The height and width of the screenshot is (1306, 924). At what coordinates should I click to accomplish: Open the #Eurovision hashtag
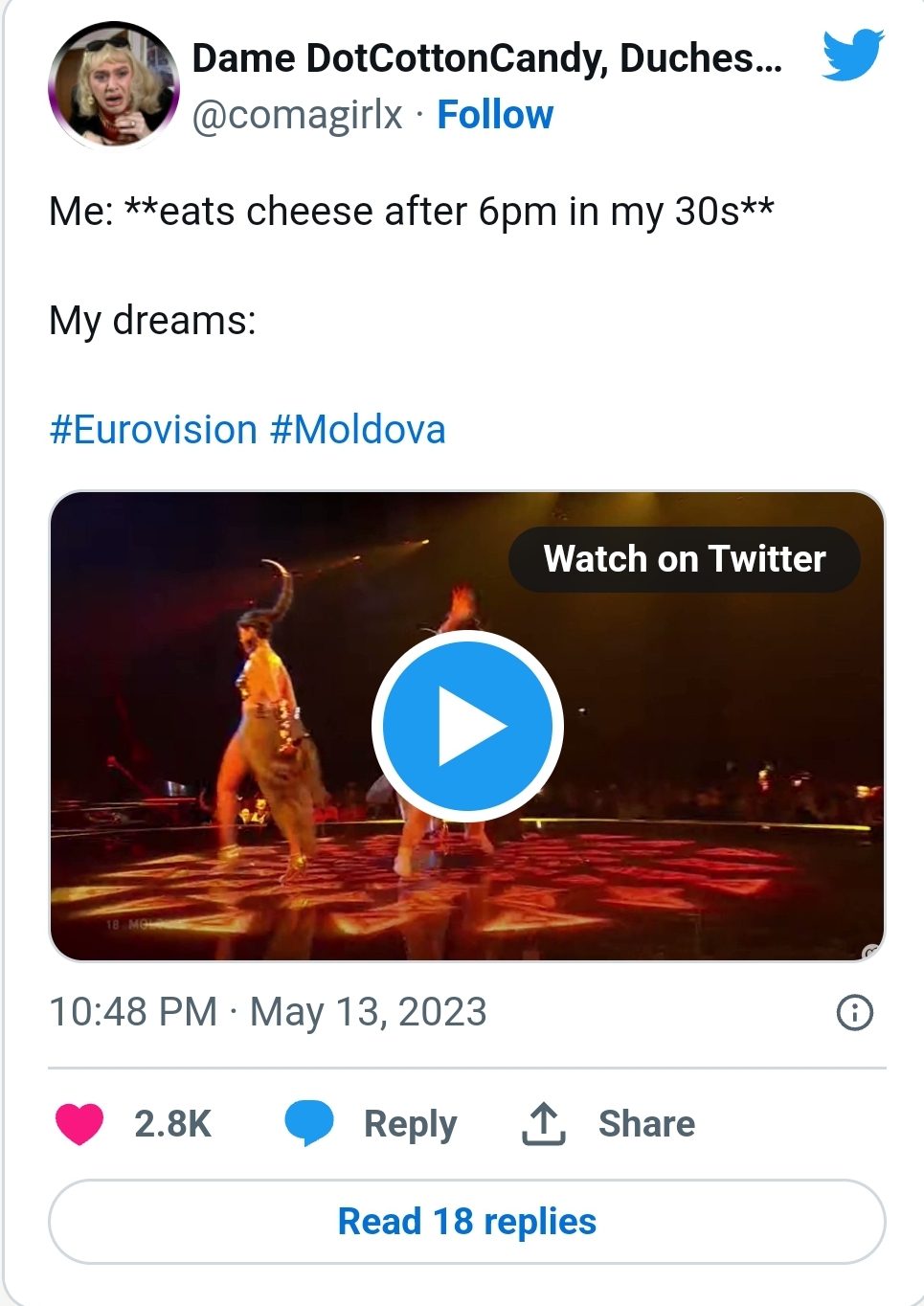pyautogui.click(x=153, y=430)
